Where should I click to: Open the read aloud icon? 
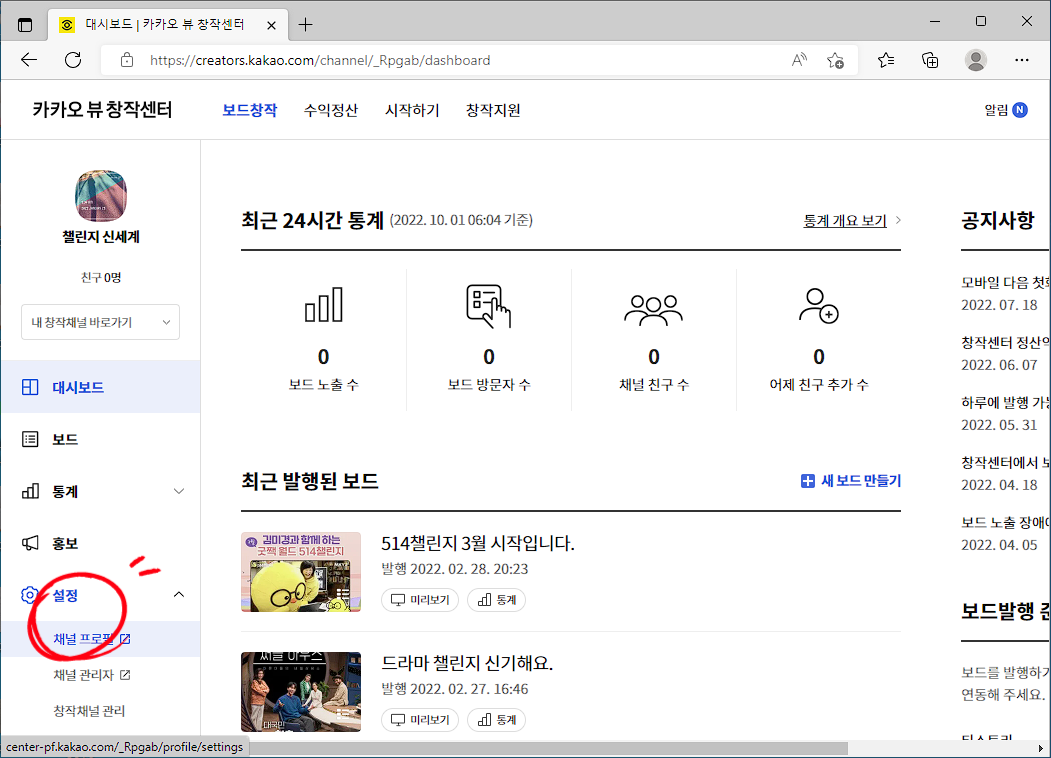click(799, 60)
